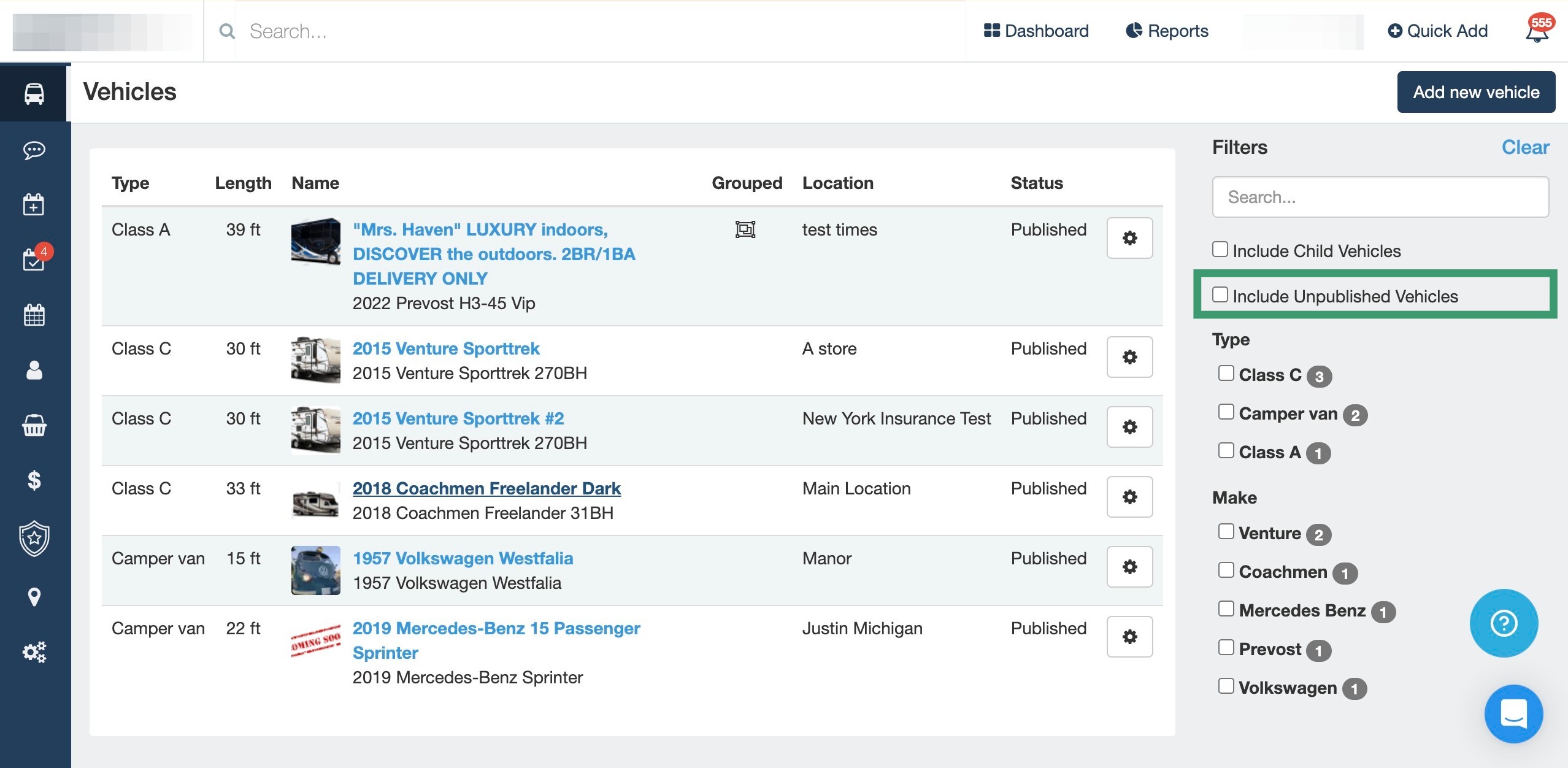
Task: Click the Add new vehicle button
Action: 1475,92
